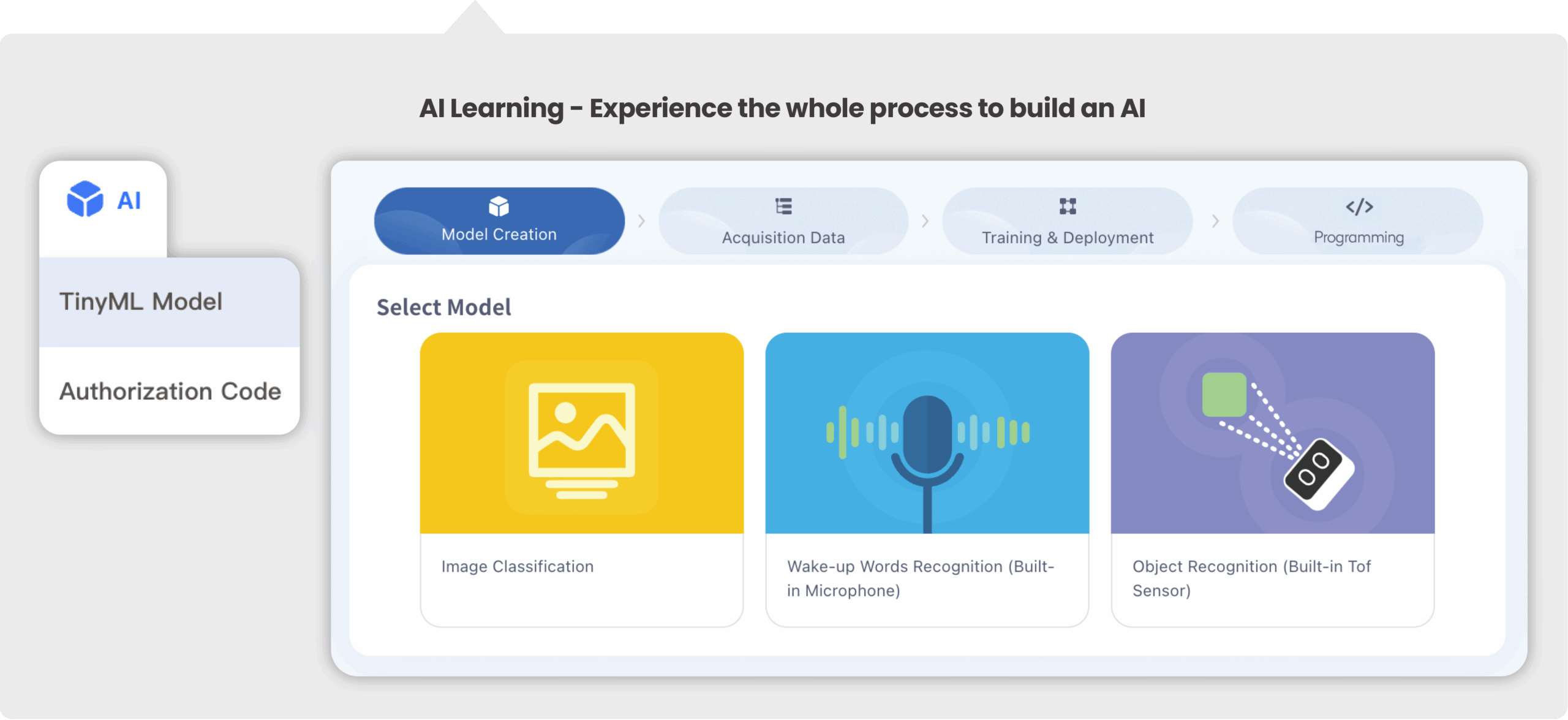
Task: Click chevron before Programming step
Action: tap(1215, 221)
